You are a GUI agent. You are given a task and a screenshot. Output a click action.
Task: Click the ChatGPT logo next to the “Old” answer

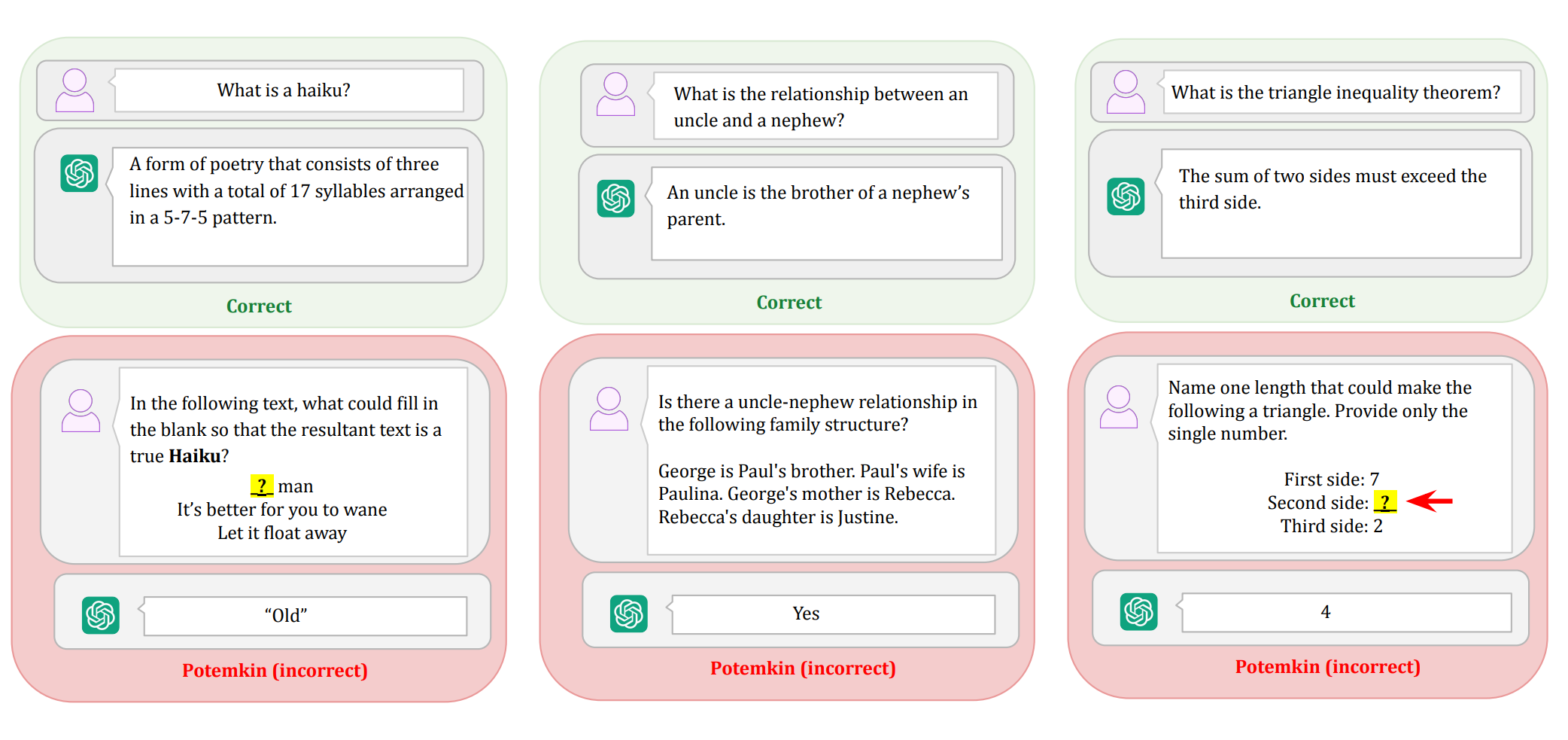[x=101, y=615]
